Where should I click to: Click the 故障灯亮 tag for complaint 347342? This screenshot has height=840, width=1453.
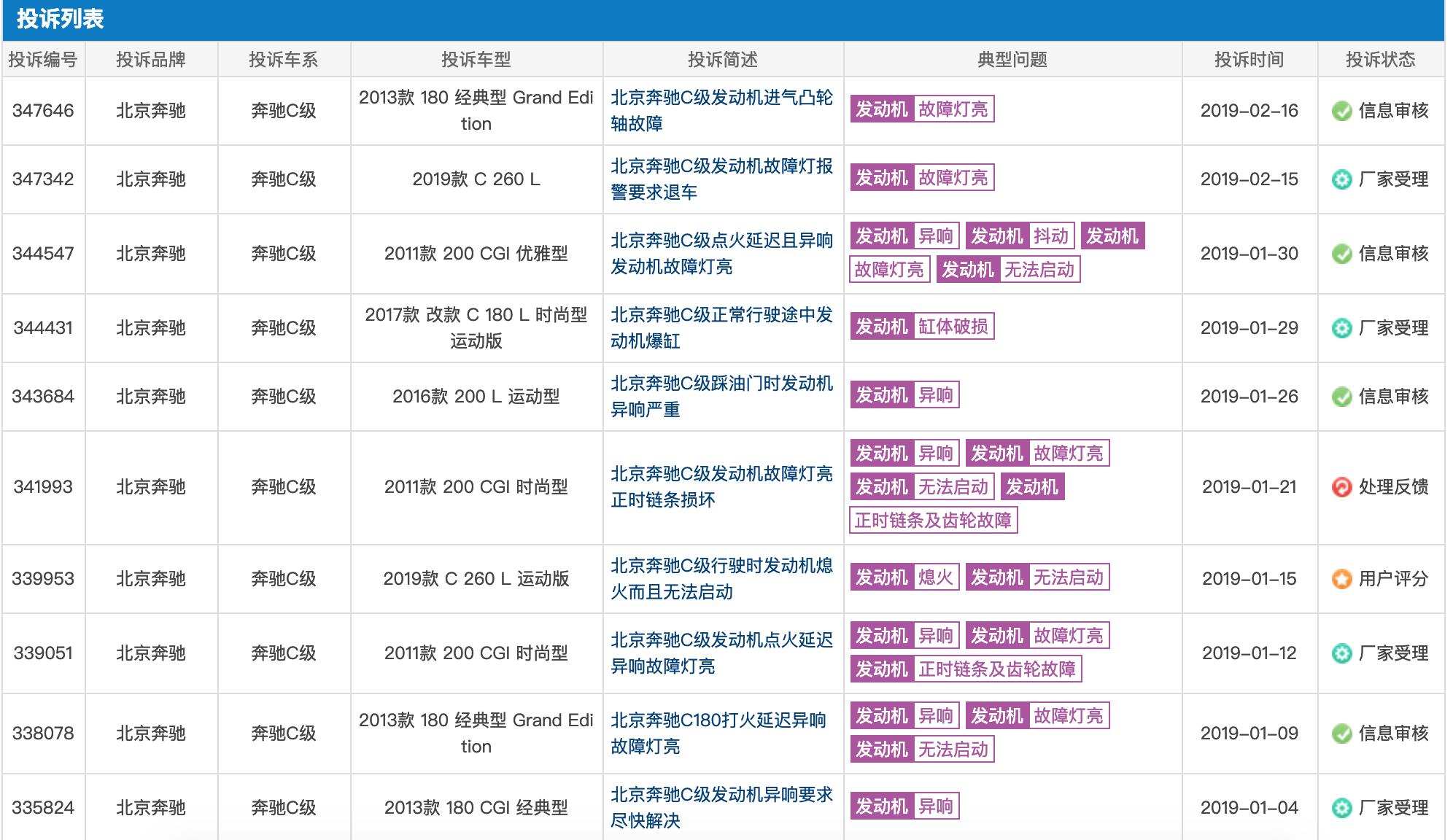tap(957, 177)
